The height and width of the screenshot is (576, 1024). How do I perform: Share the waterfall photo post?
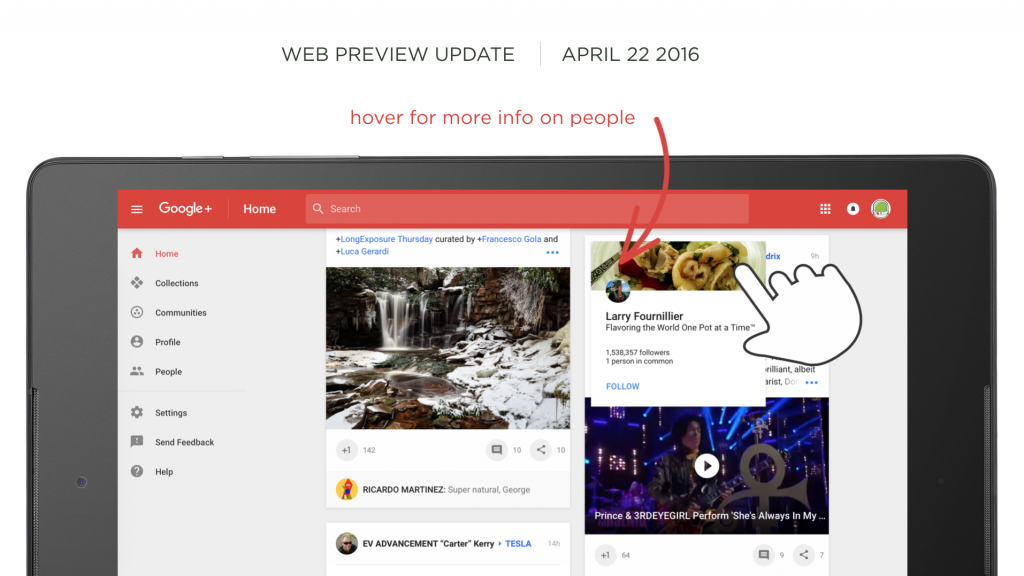pyautogui.click(x=541, y=450)
